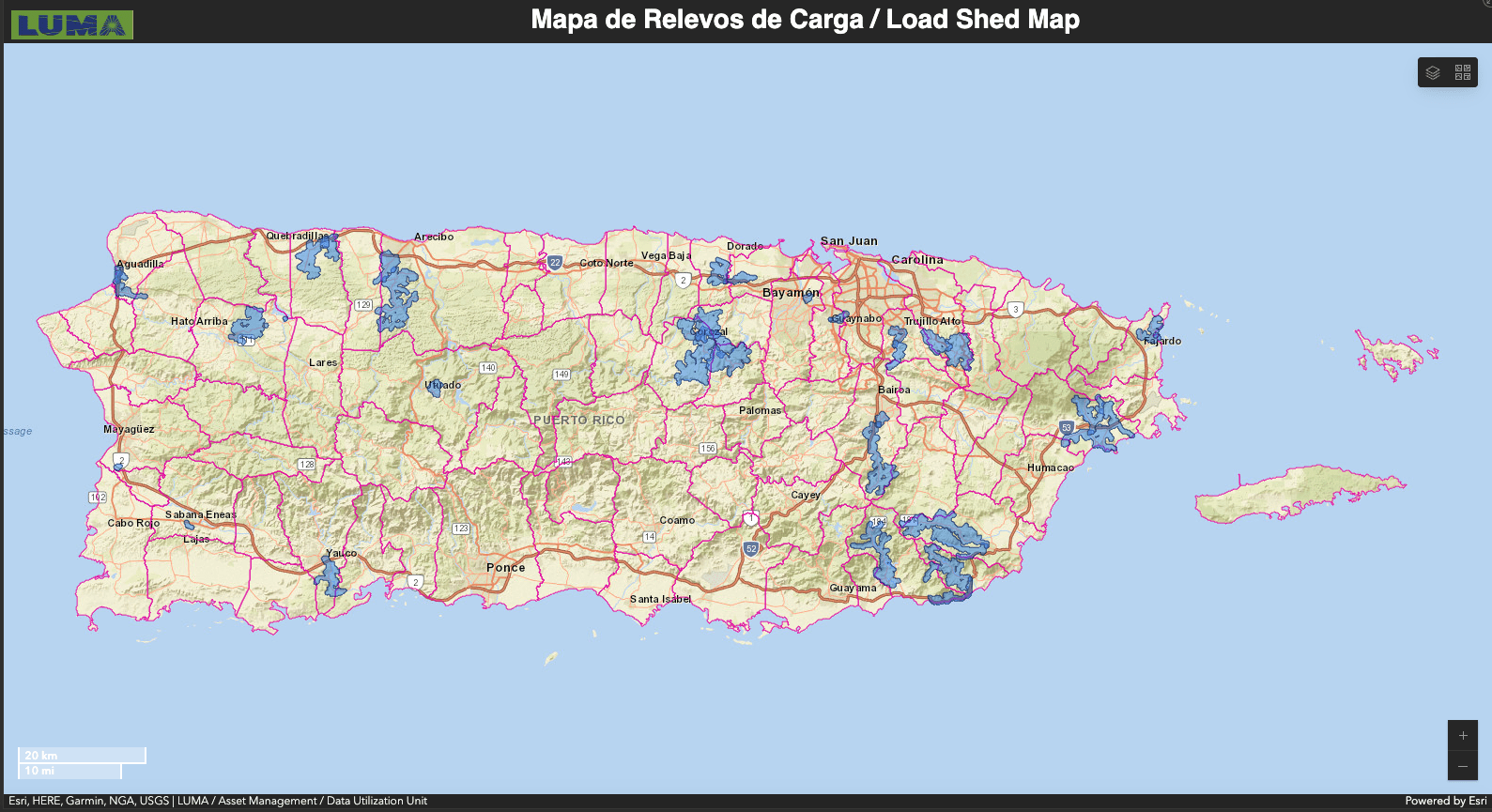The height and width of the screenshot is (812, 1492).
Task: Click the 20 km scale bar
Action: tap(82, 755)
